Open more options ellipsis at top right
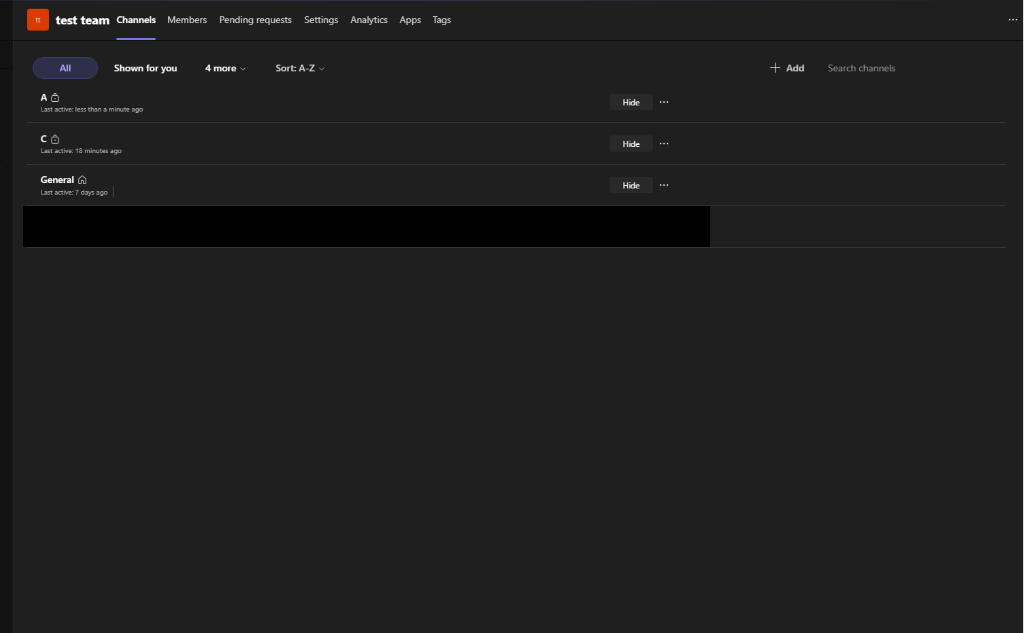The height and width of the screenshot is (633, 1024). click(1012, 20)
